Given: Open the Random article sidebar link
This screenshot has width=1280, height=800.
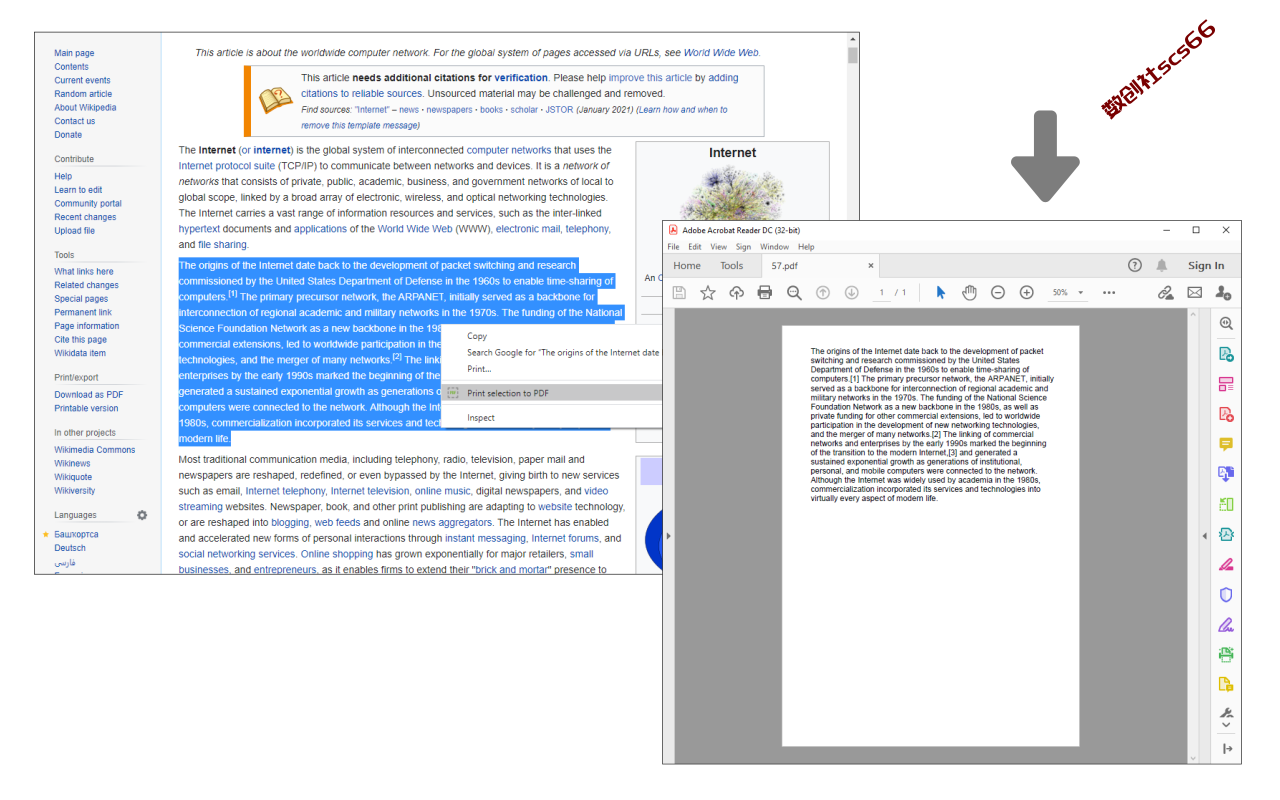Looking at the screenshot, I should pos(83,94).
